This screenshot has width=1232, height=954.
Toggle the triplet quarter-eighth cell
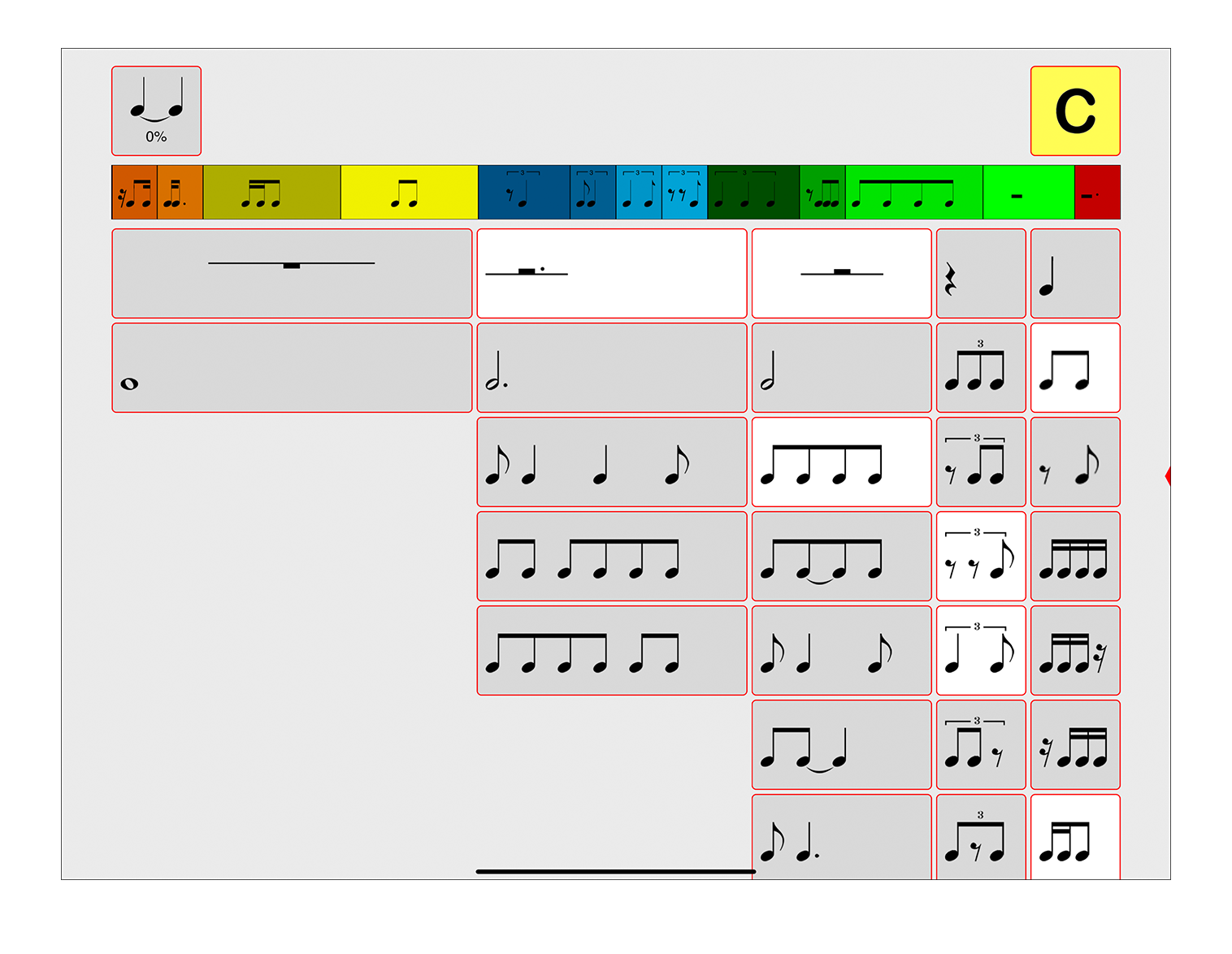tap(981, 650)
